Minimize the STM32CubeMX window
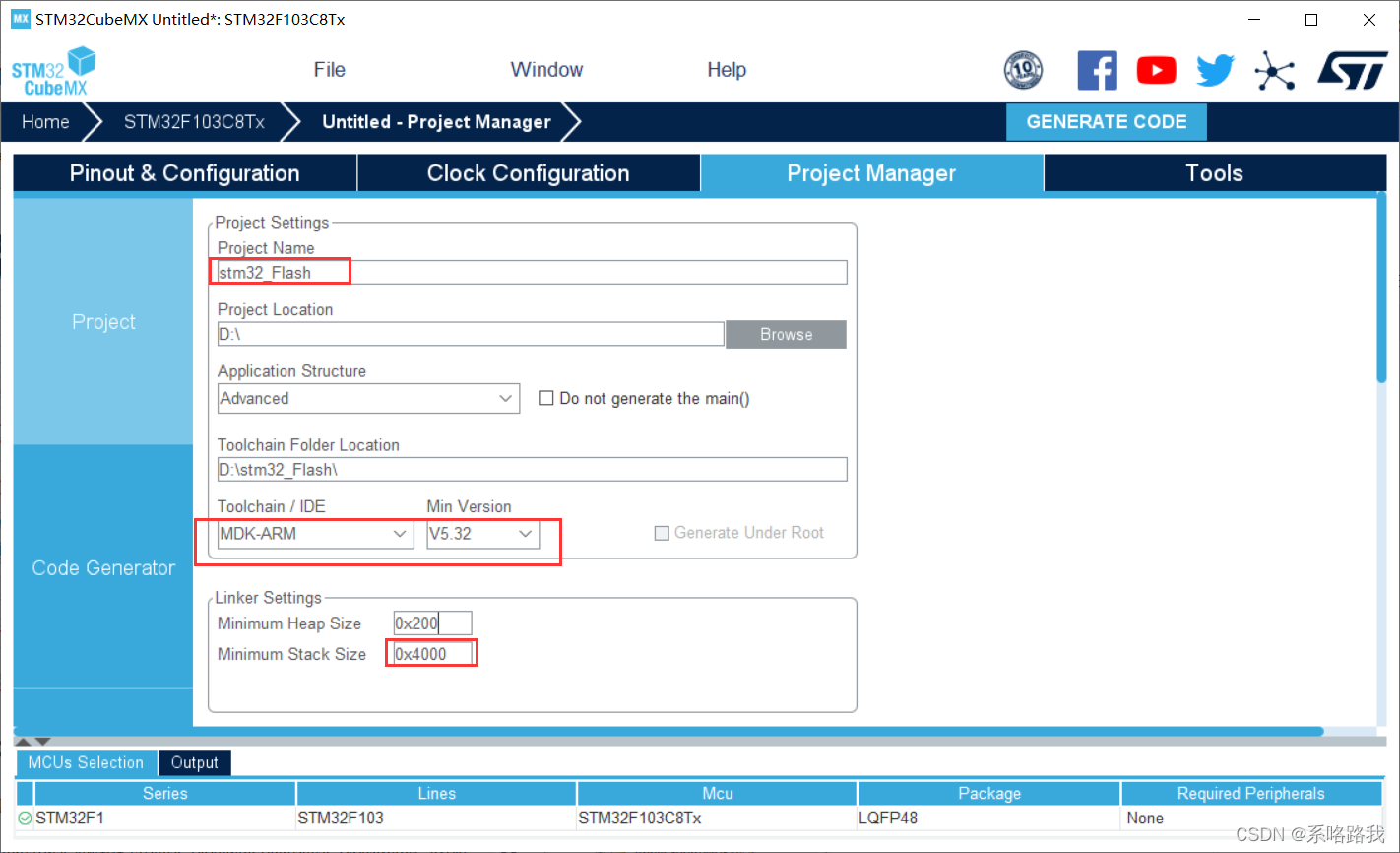 tap(1254, 20)
